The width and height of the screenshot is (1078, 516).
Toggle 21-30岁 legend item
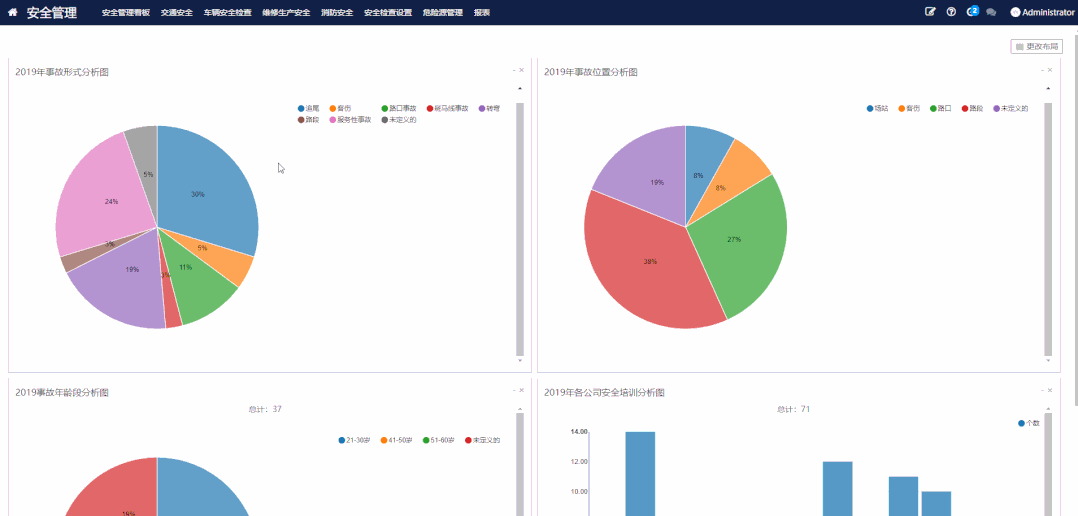(x=355, y=440)
